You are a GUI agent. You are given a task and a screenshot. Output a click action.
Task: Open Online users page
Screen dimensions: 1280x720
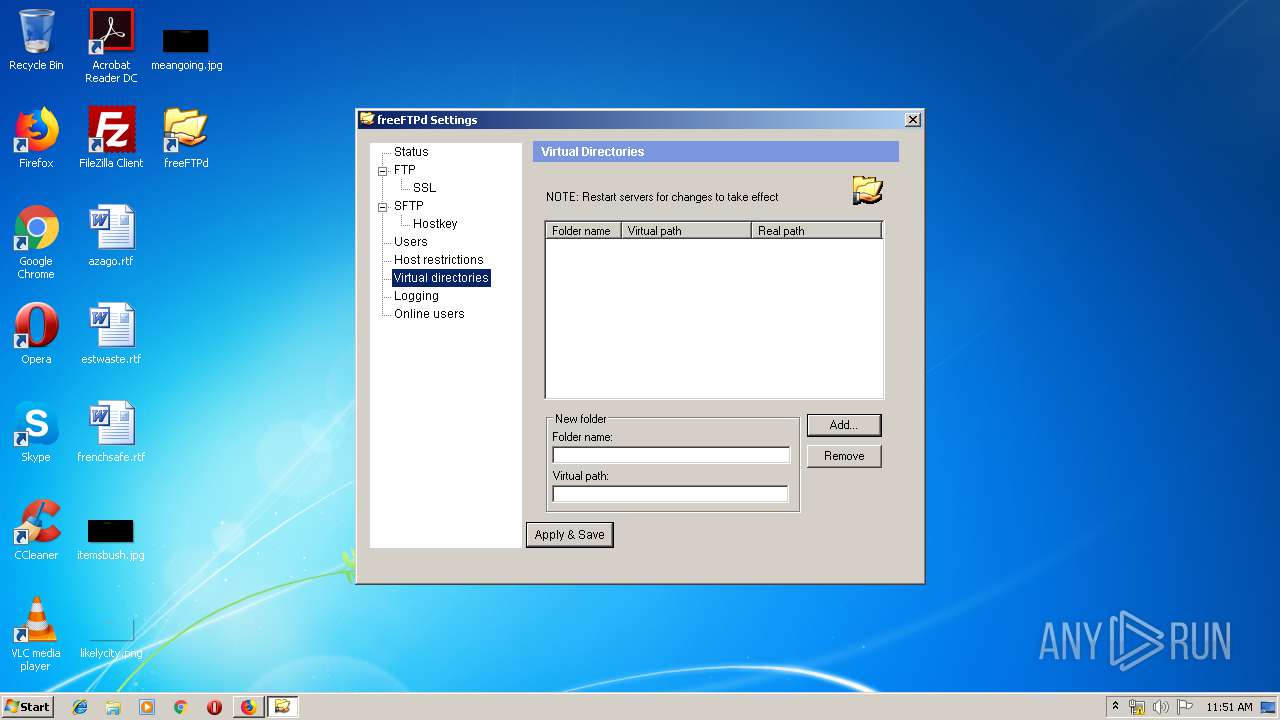429,314
